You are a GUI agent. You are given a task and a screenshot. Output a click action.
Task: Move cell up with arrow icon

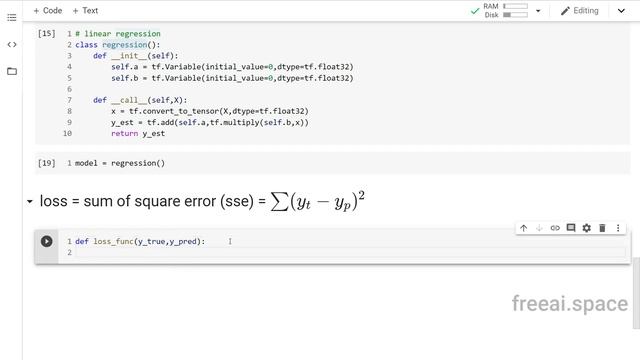524,228
